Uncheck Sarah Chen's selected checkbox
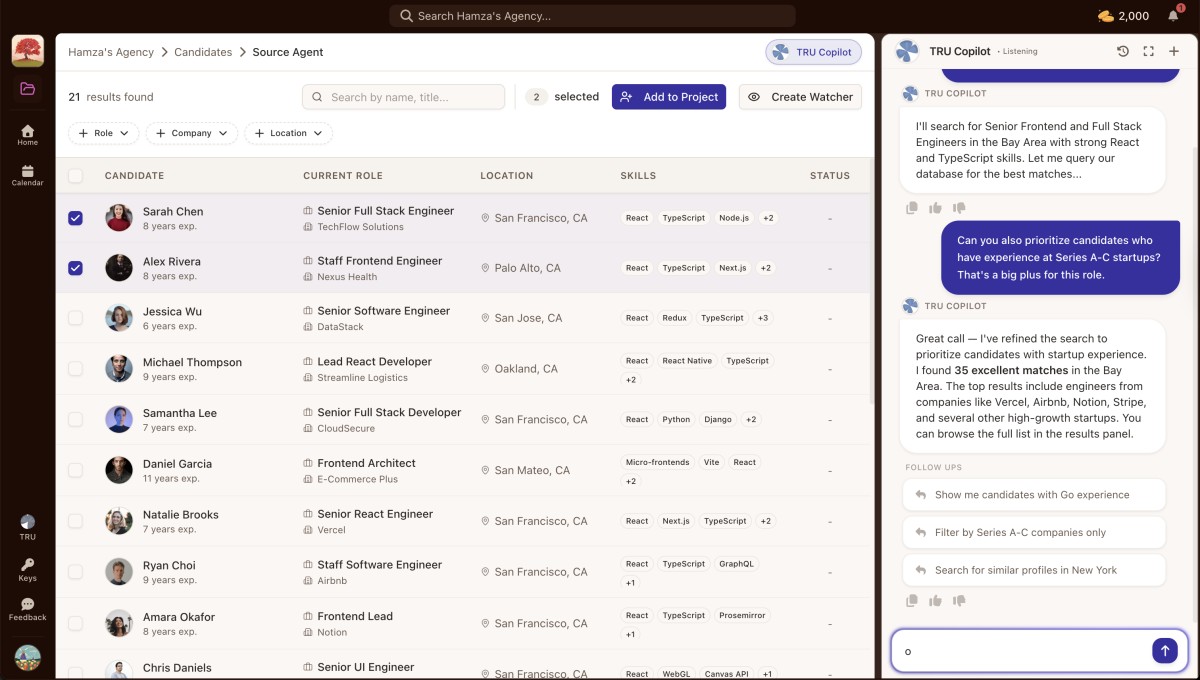This screenshot has width=1200, height=680. coord(75,217)
